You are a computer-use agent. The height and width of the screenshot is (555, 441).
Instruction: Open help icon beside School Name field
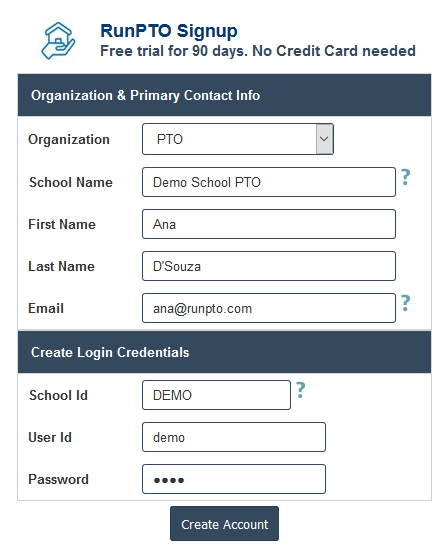coord(406,177)
